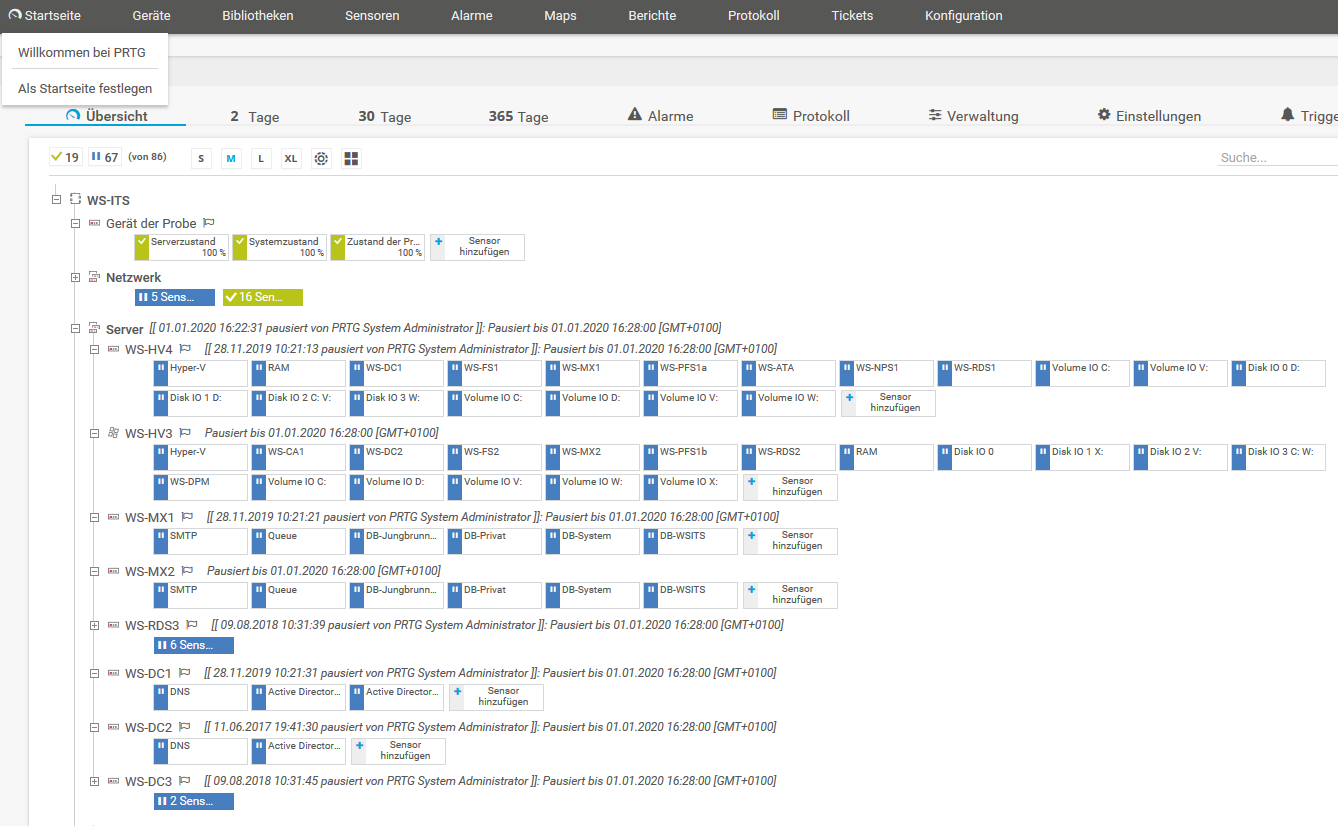Click the WS-ITS probe icon
The height and width of the screenshot is (826, 1338).
point(75,200)
